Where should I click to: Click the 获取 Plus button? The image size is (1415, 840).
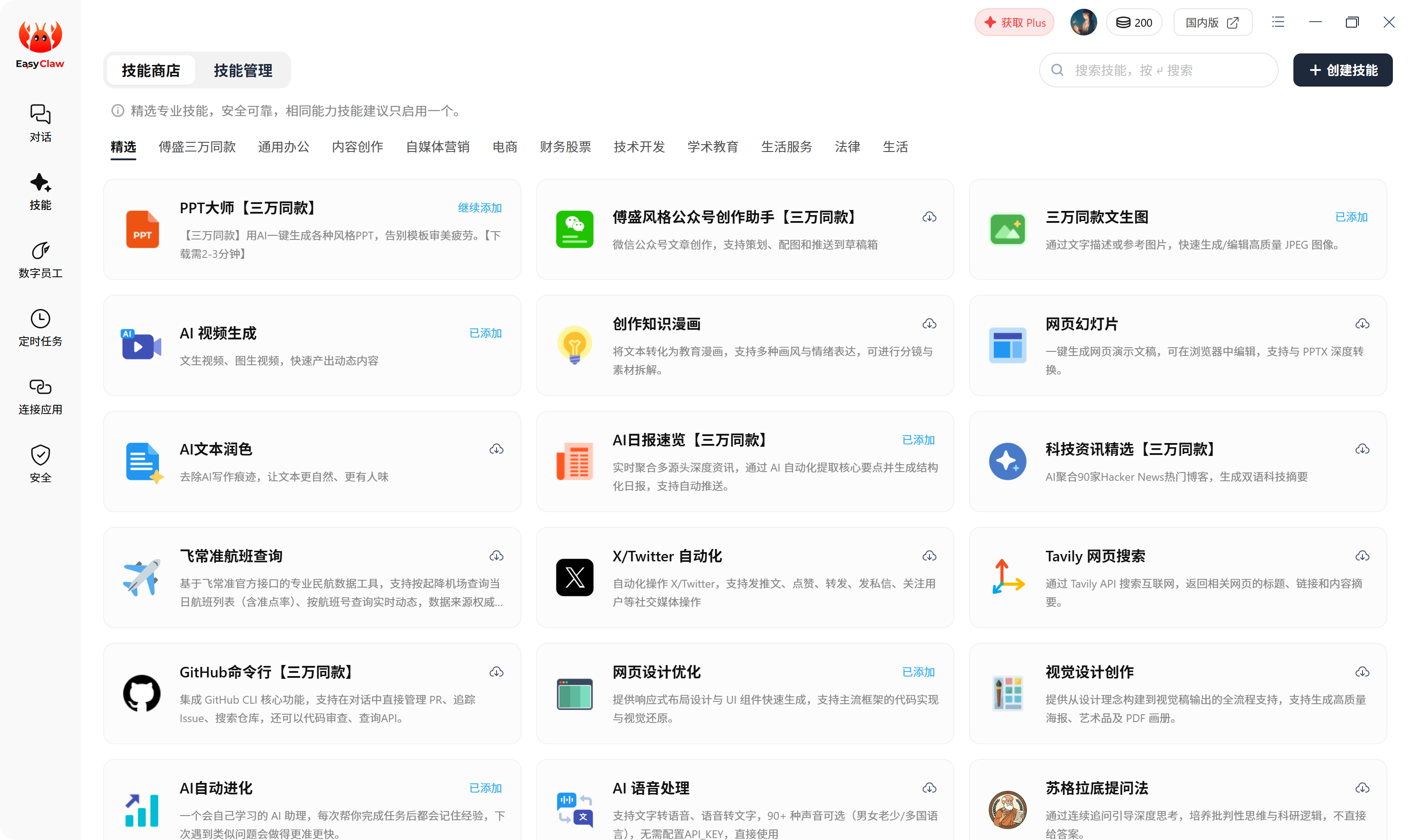(x=1014, y=23)
